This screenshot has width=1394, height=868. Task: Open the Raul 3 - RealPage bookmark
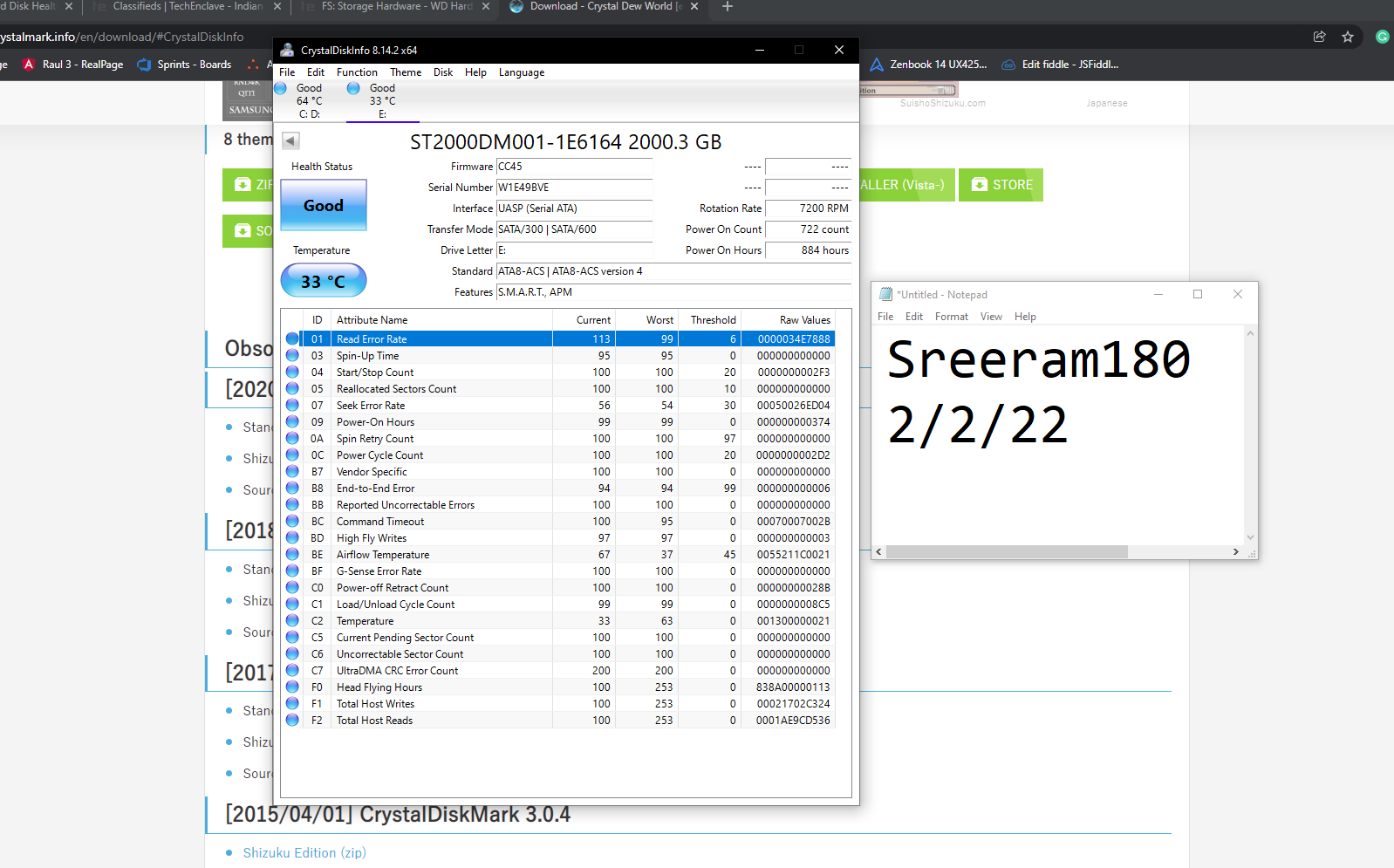point(73,64)
